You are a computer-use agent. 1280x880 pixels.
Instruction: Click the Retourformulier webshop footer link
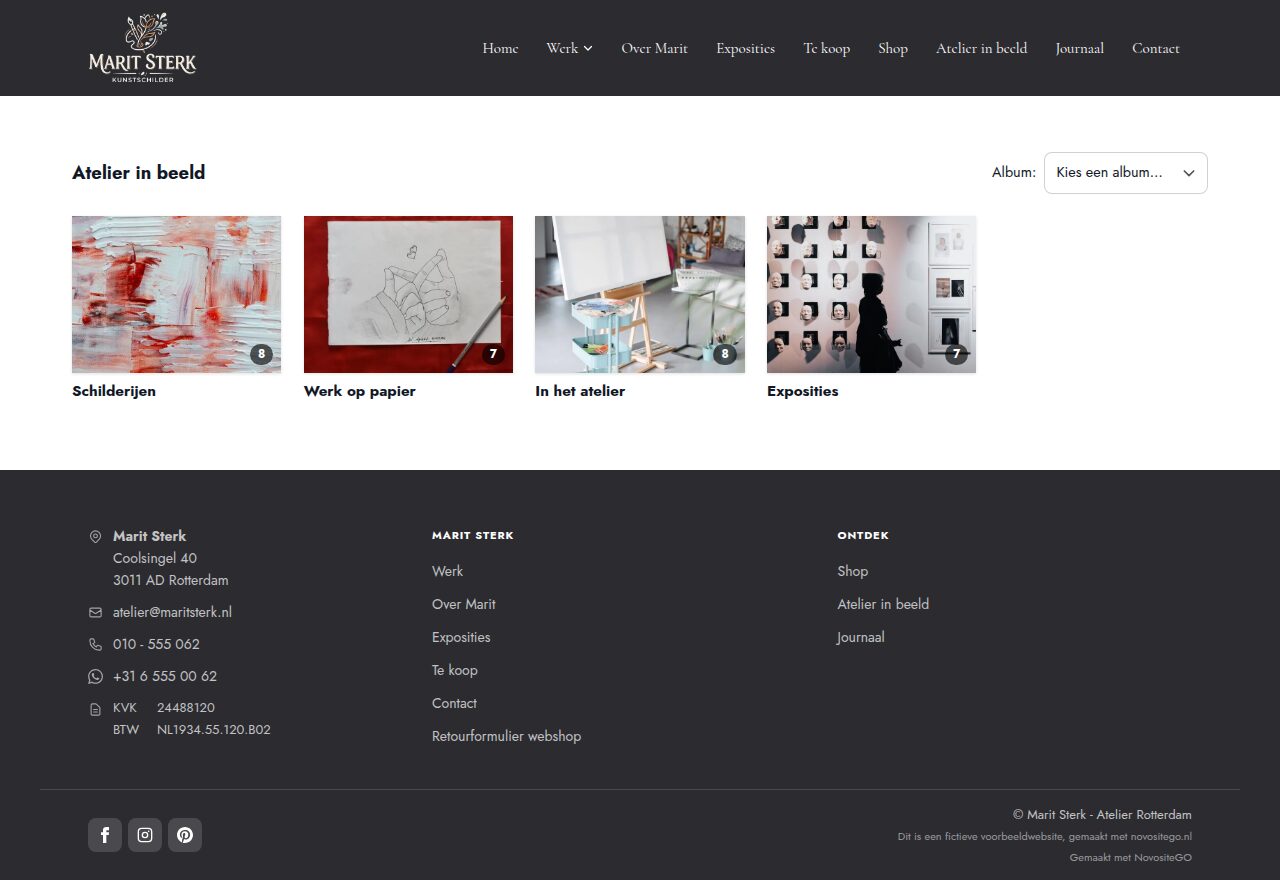click(x=506, y=736)
